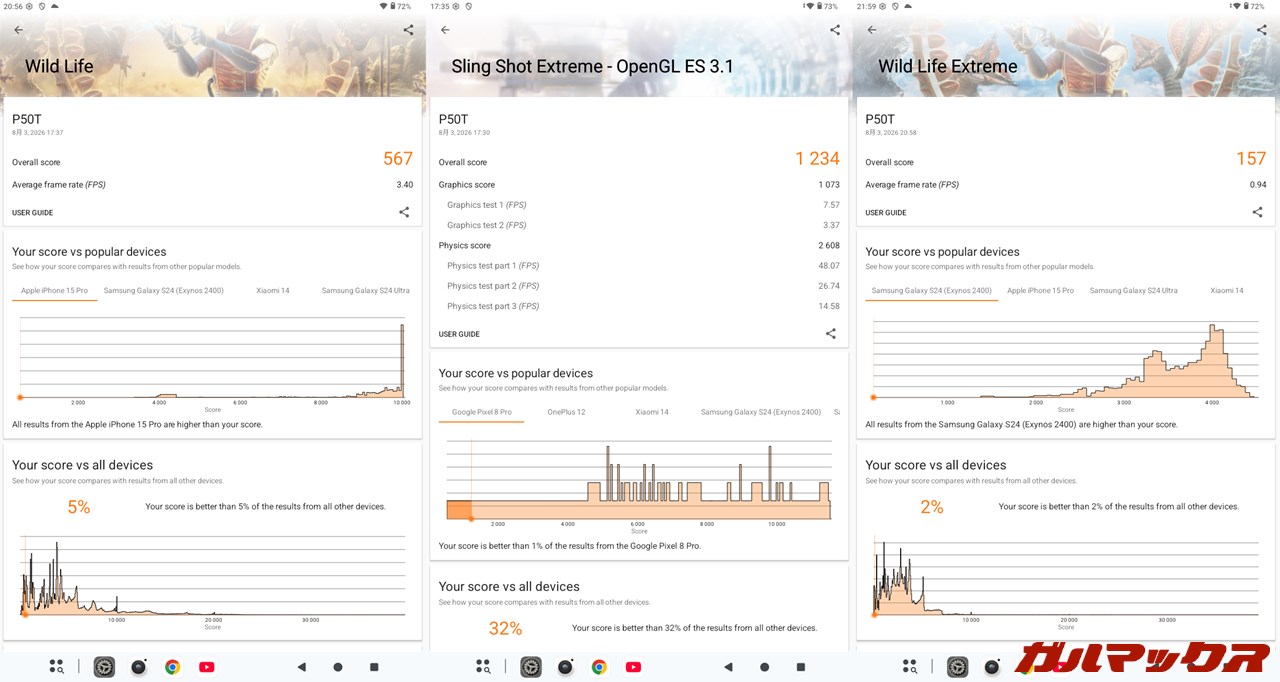Click Wild Life Extreme overall score 157
This screenshot has width=1280, height=682.
(1251, 159)
